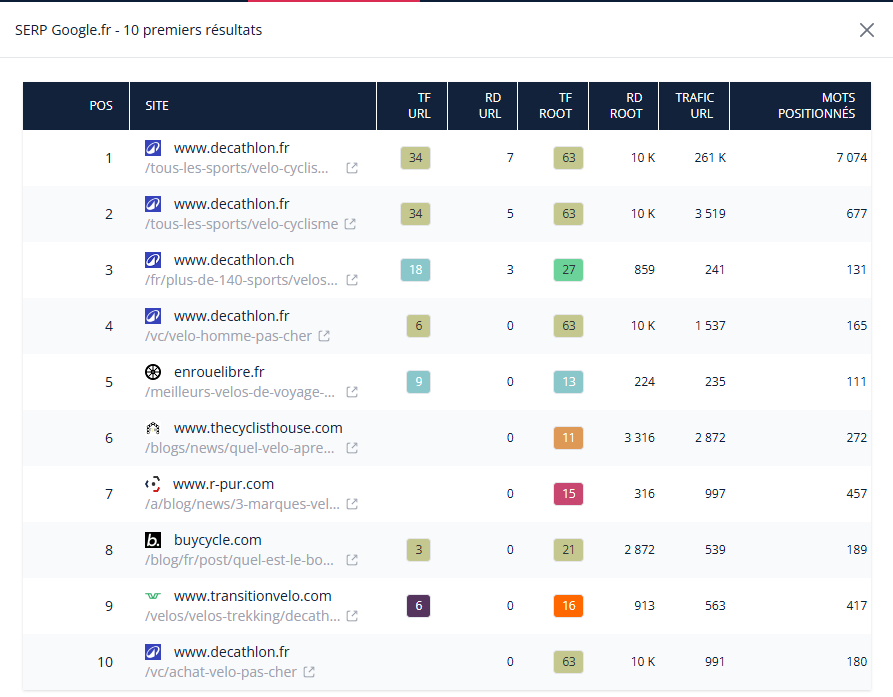The image size is (893, 697).
Task: Click the Decathlon favicon in position 2 row
Action: [153, 204]
